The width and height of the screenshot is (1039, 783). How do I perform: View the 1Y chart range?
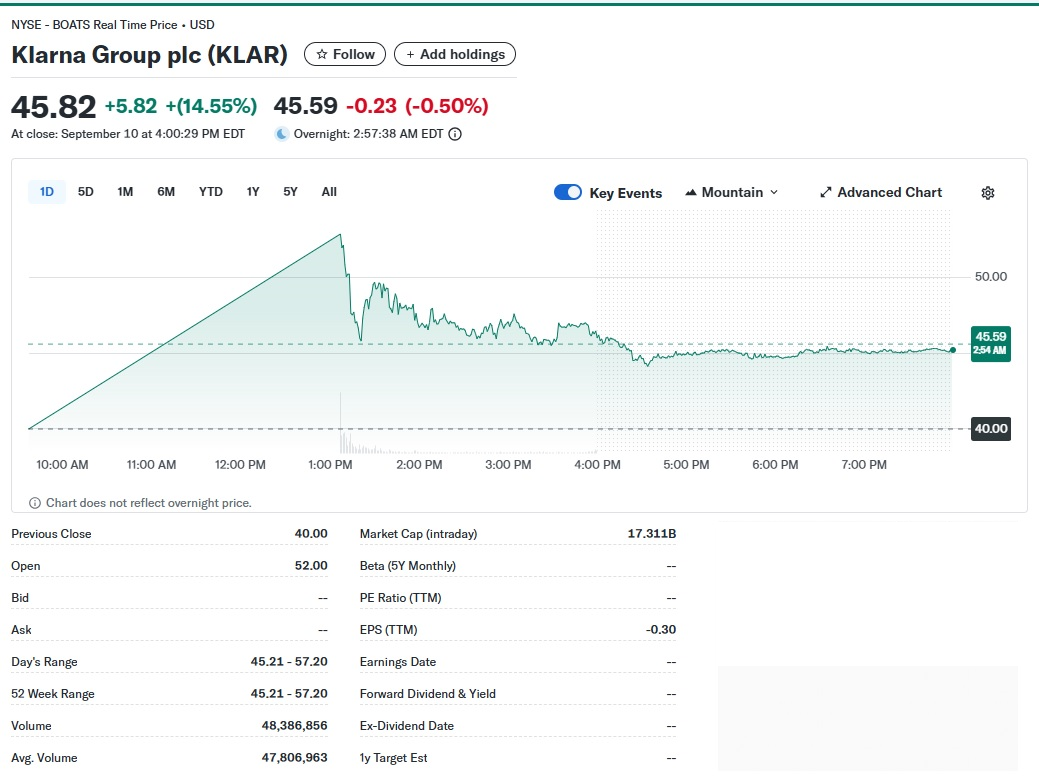tap(253, 192)
